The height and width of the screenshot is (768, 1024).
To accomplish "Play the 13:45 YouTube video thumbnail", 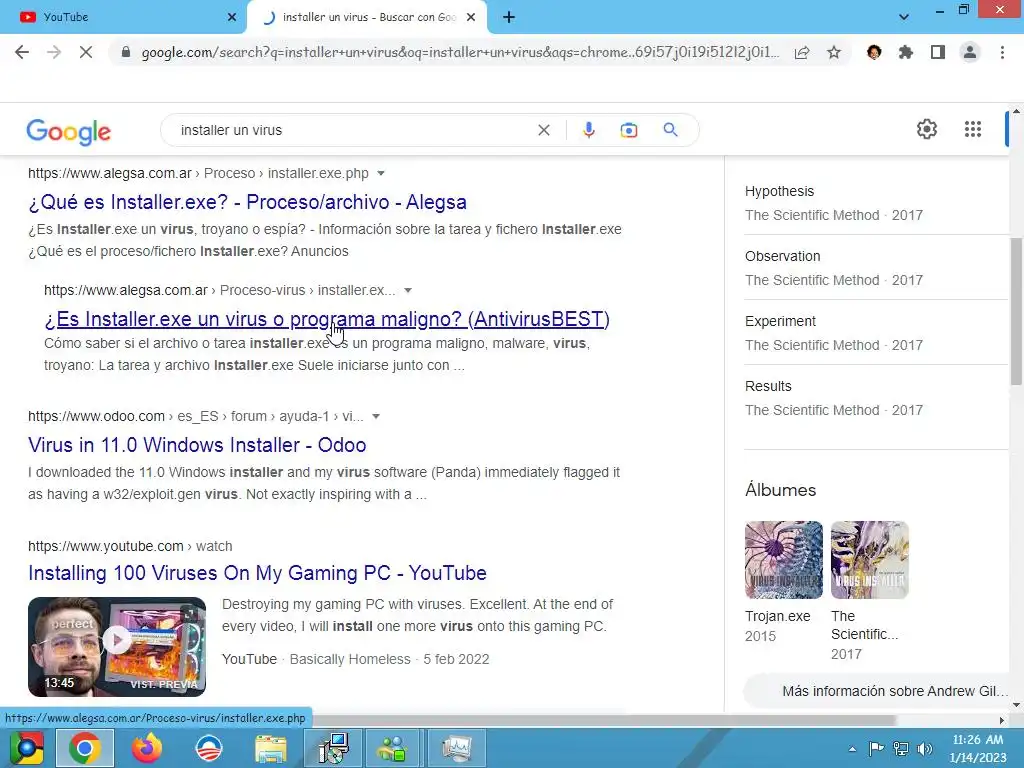I will 117,647.
